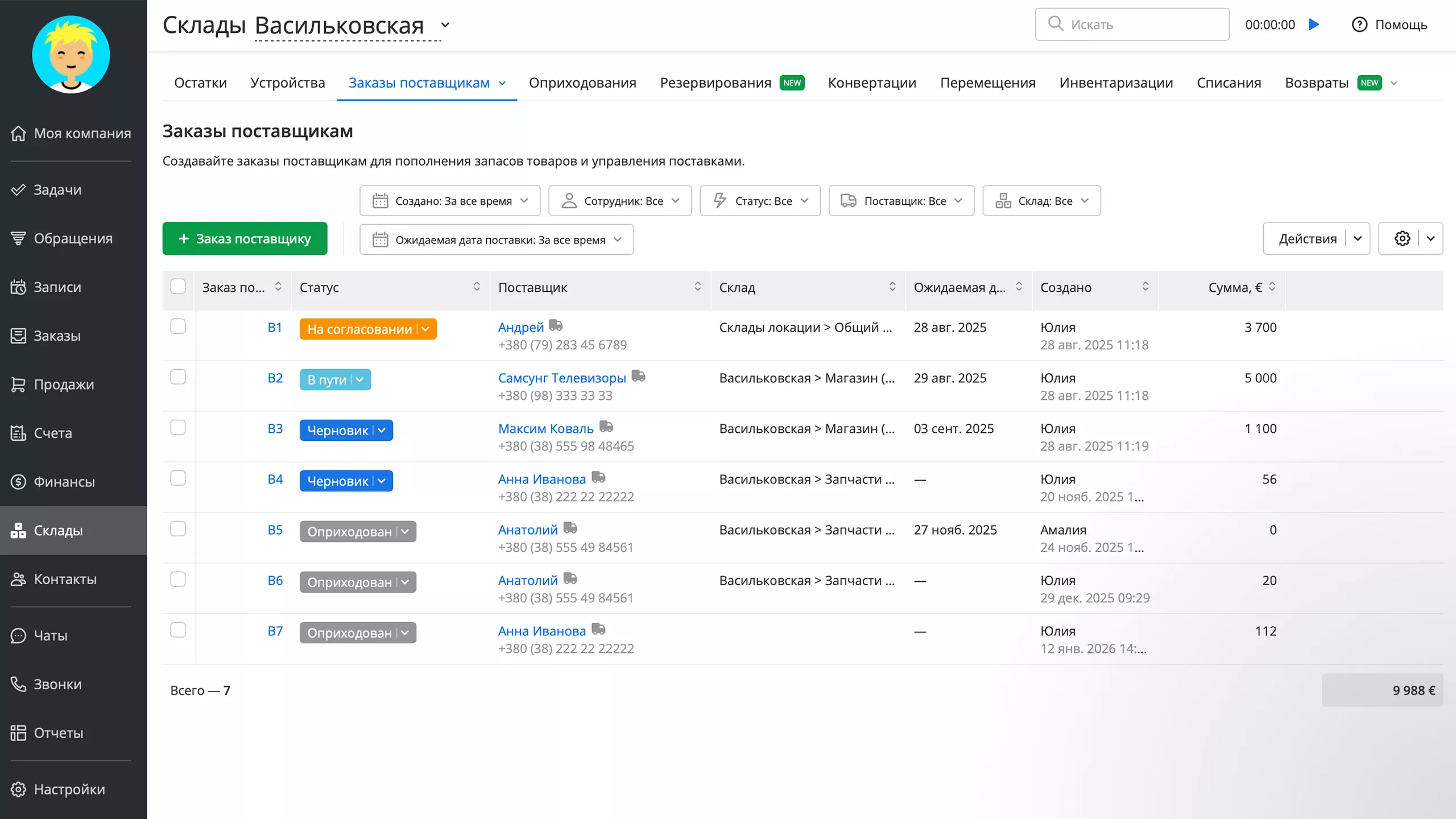Open the Статус: Все filter dropdown
This screenshot has width=1456, height=819.
coord(760,200)
